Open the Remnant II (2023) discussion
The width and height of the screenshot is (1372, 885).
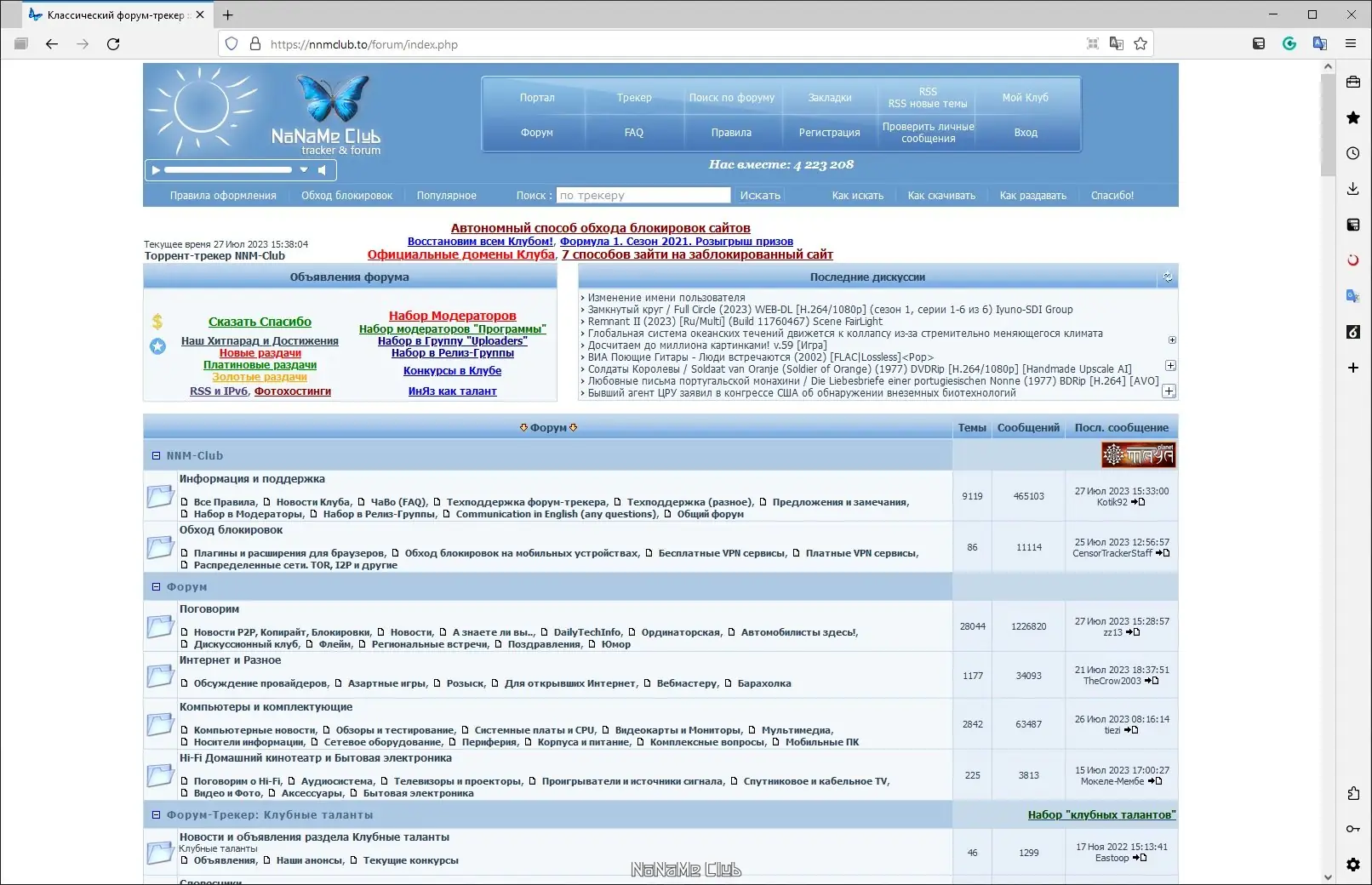735,322
